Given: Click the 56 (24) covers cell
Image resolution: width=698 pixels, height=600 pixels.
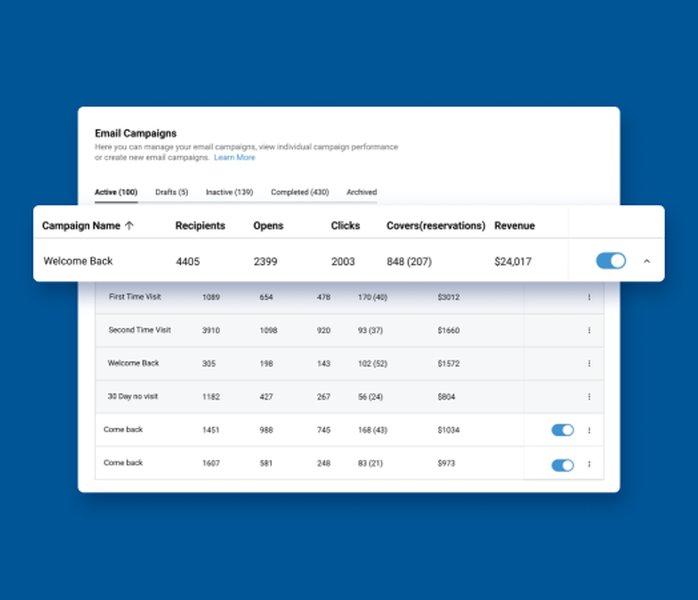Looking at the screenshot, I should (370, 397).
